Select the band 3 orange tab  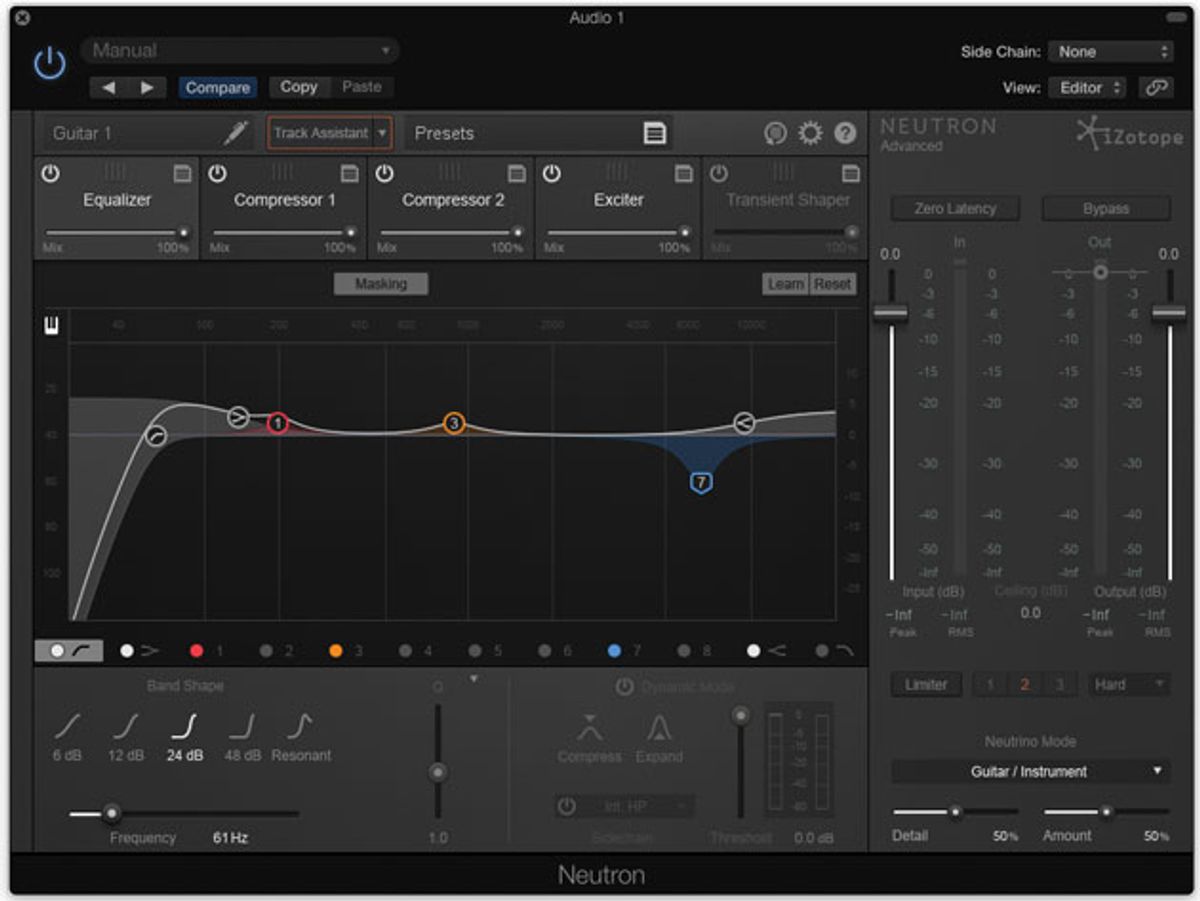pyautogui.click(x=336, y=651)
